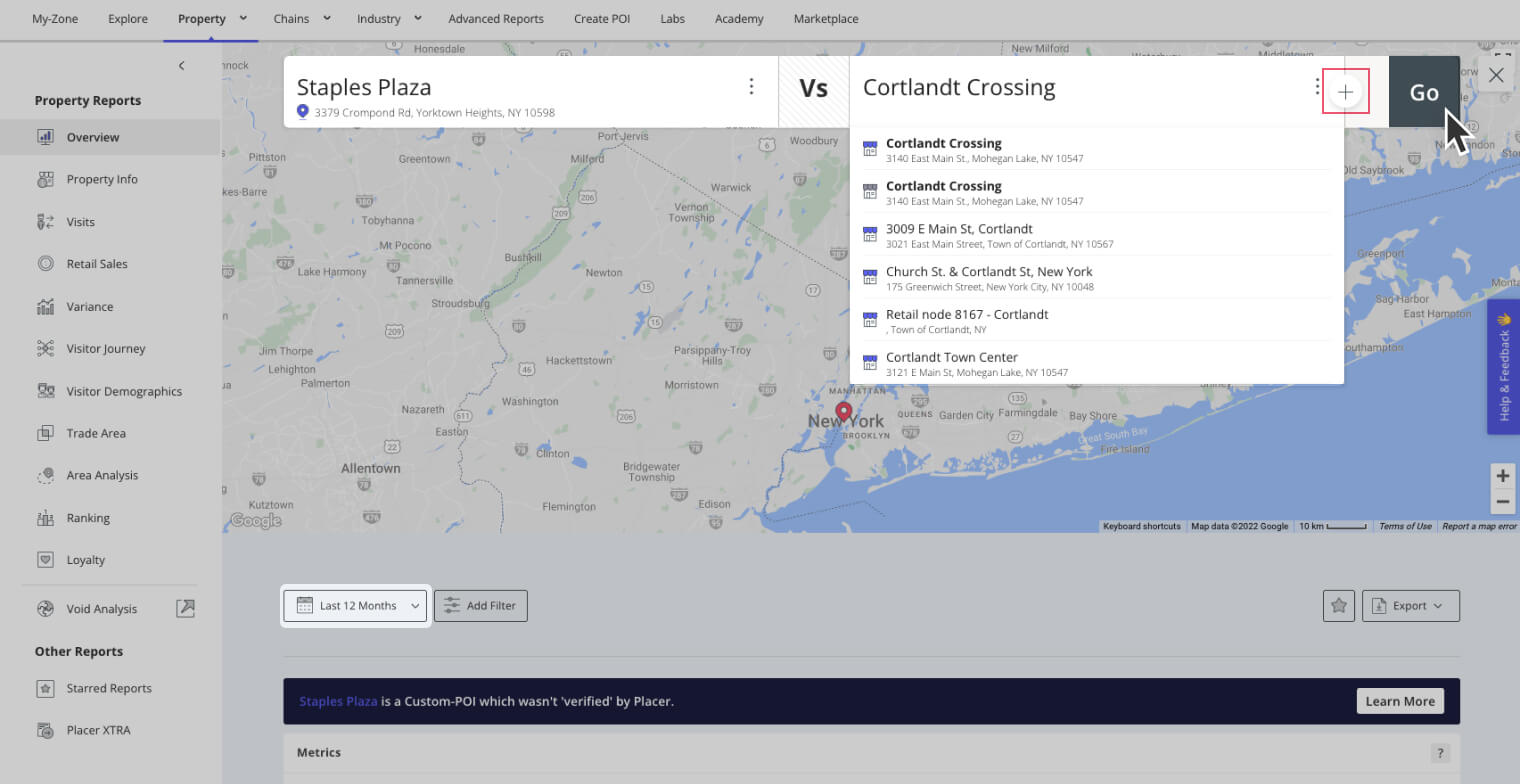Open Create POI in top navigation
The width and height of the screenshot is (1520, 784).
tap(602, 19)
